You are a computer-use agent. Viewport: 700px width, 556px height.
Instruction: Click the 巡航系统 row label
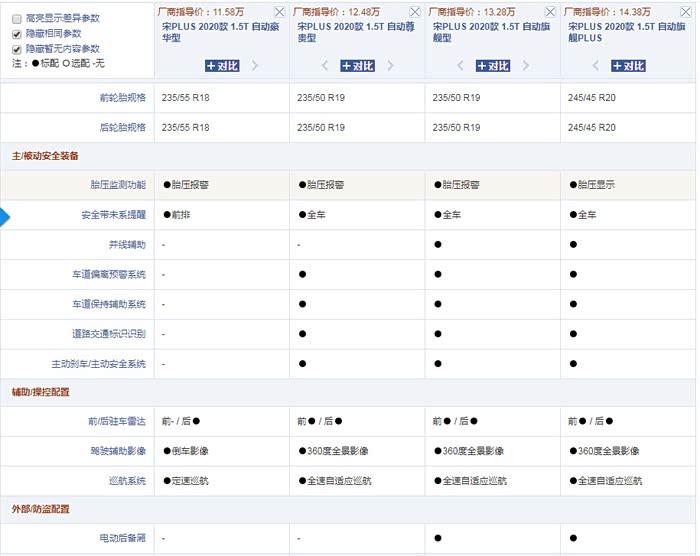click(127, 481)
